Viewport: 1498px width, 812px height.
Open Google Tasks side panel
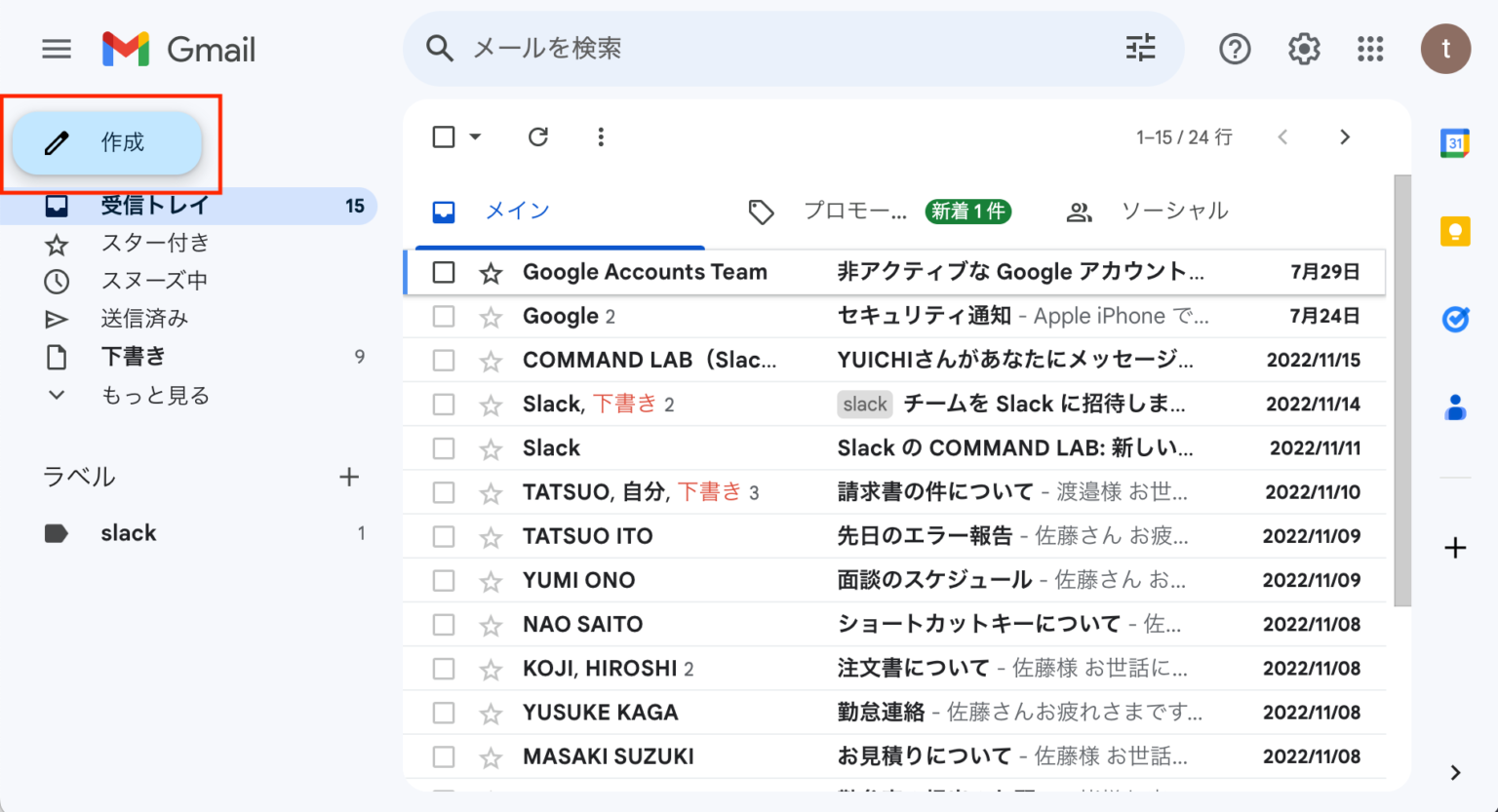point(1455,319)
